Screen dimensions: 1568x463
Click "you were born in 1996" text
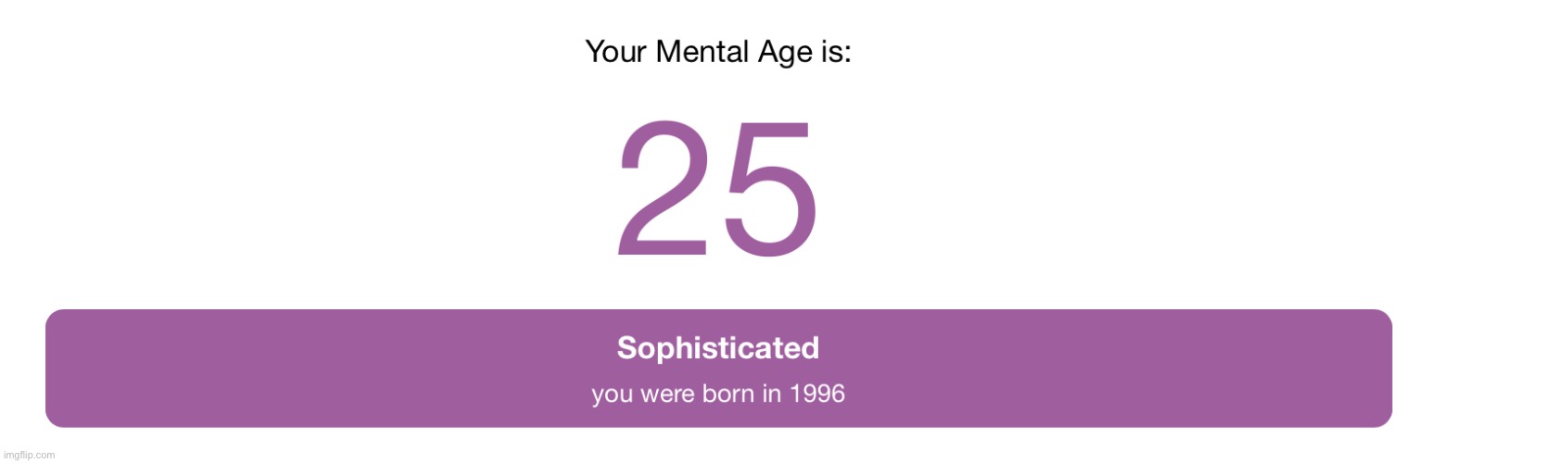click(x=718, y=394)
